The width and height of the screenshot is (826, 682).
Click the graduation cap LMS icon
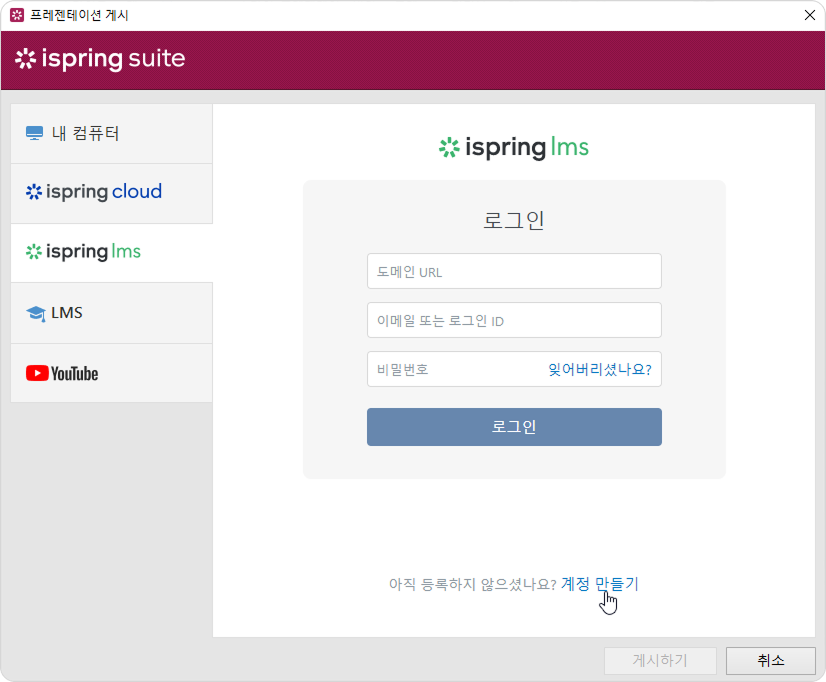tap(36, 314)
